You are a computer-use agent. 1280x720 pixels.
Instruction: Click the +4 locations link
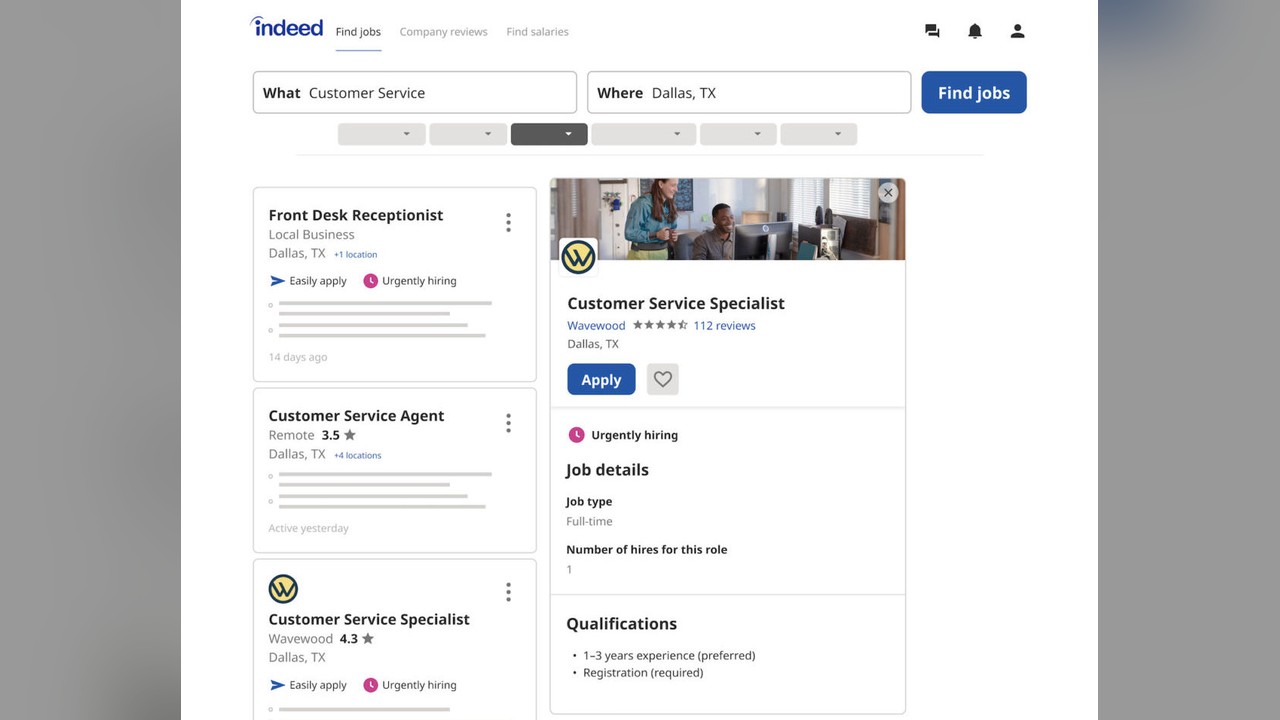(x=357, y=456)
